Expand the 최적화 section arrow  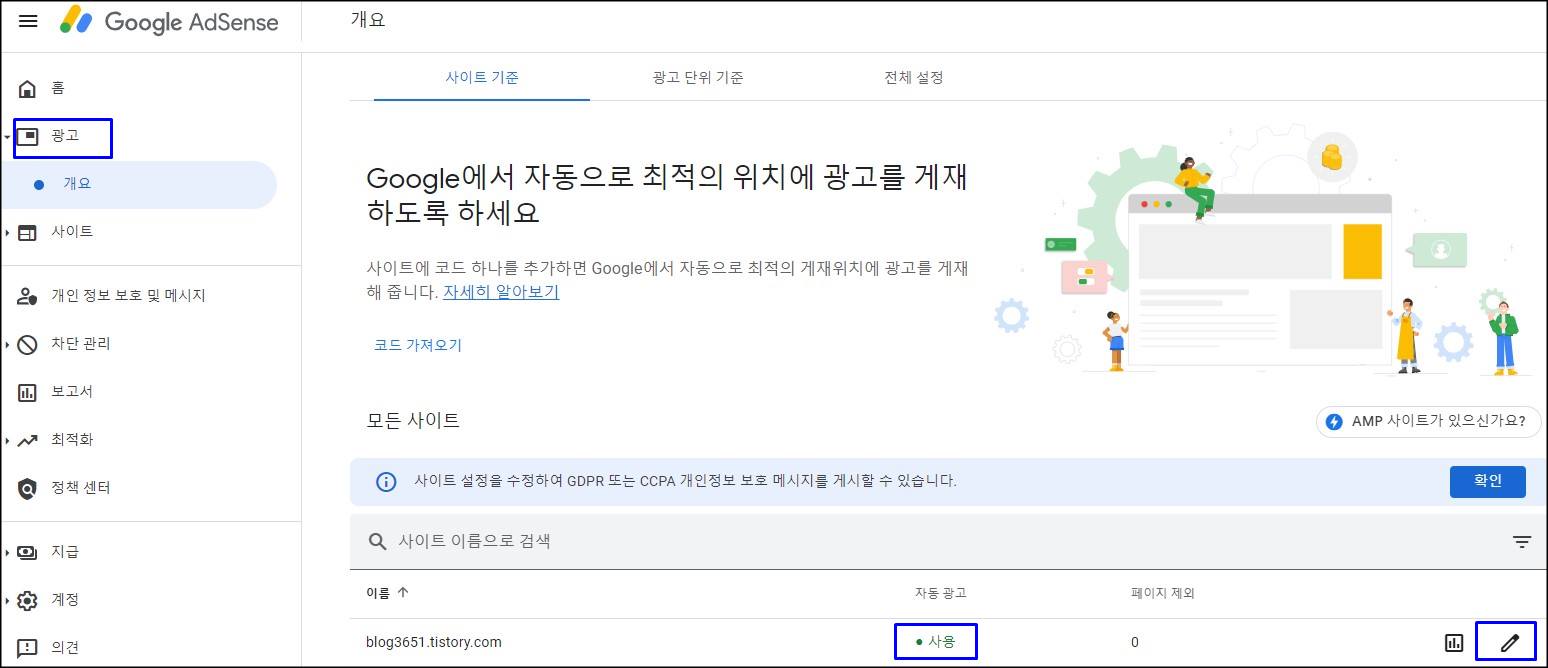(8, 440)
